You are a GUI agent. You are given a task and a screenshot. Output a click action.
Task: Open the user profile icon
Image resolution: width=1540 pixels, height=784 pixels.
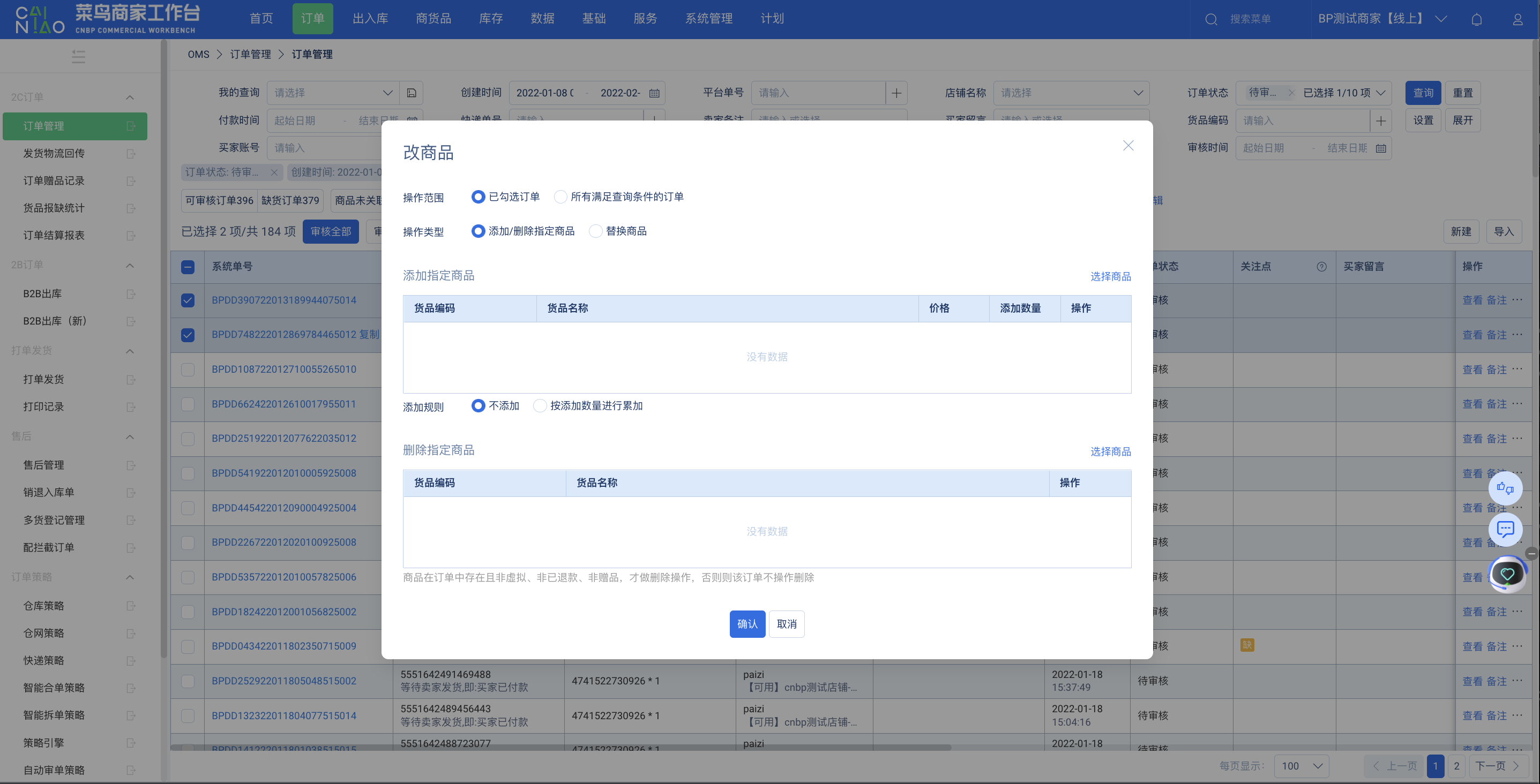(x=1517, y=19)
